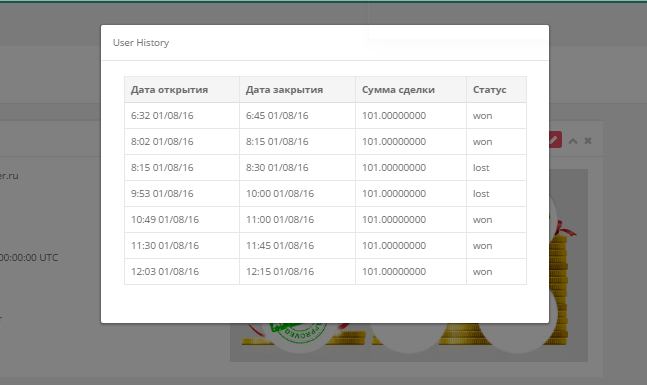Image resolution: width=647 pixels, height=385 pixels.
Task: Click close date '10:00 01/08/16'
Action: (280, 194)
